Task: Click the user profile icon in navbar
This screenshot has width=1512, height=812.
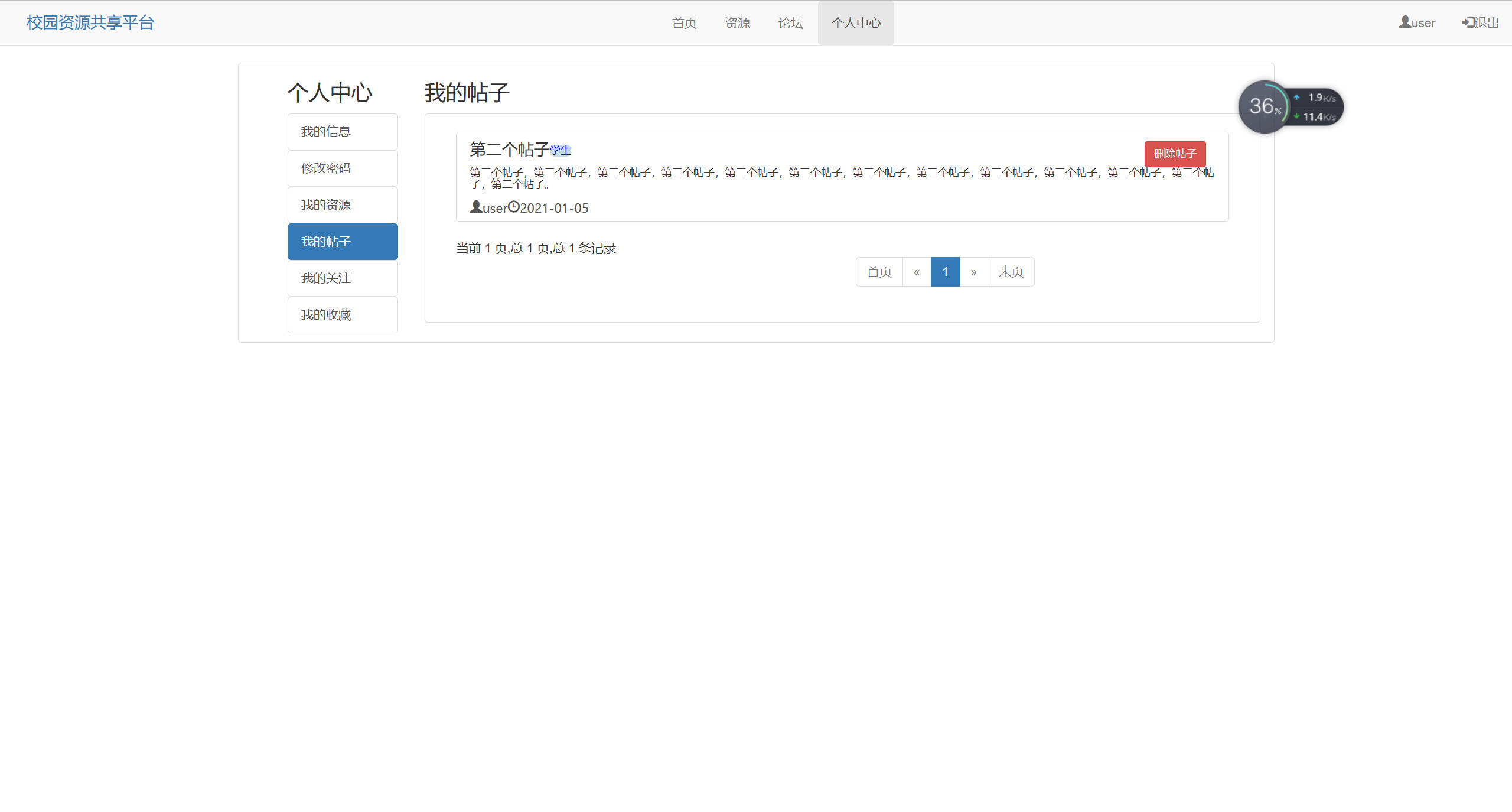Action: pos(1405,22)
